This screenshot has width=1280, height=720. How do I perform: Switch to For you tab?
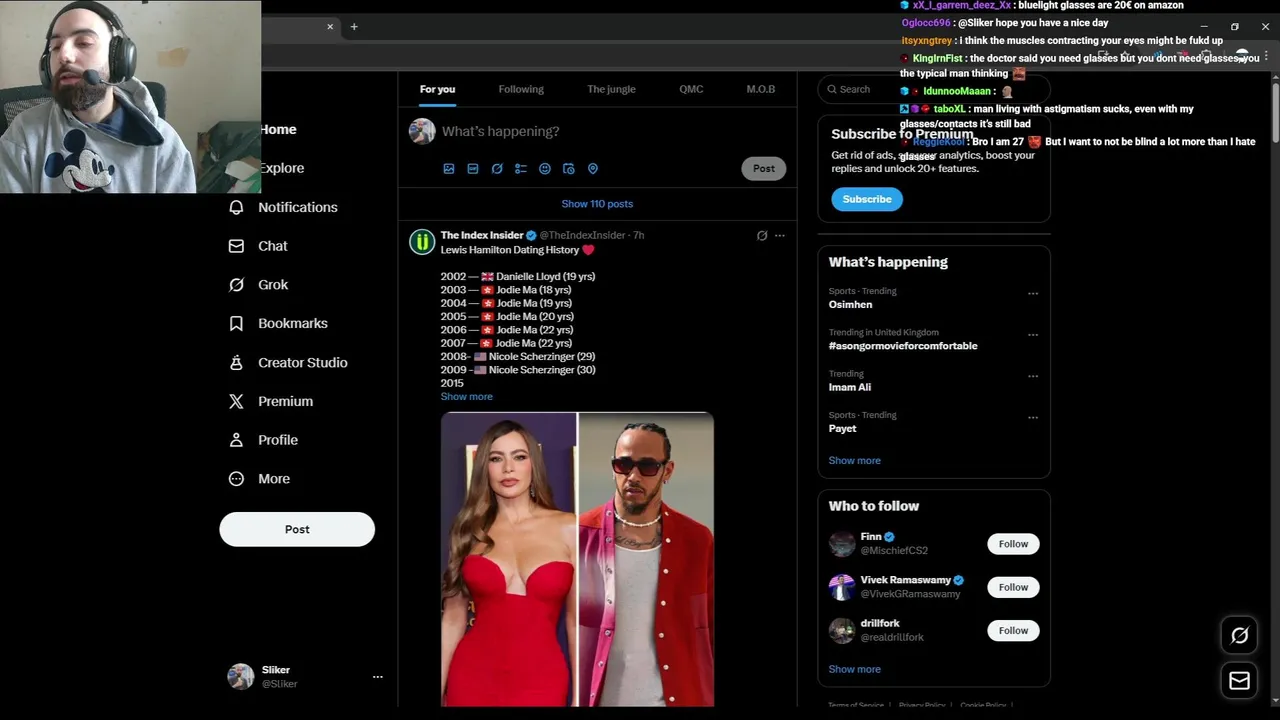(437, 89)
